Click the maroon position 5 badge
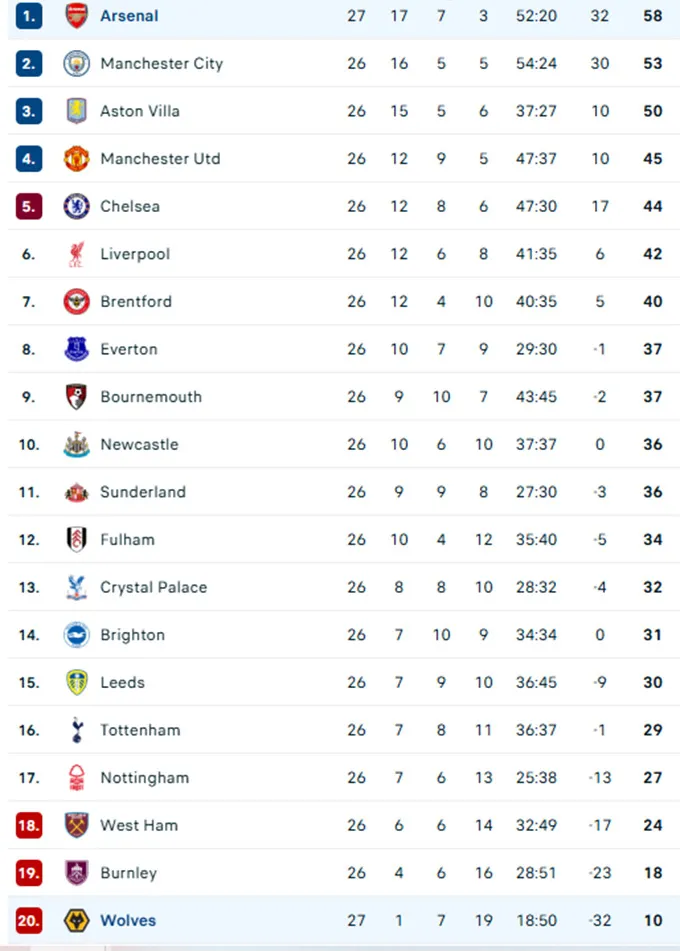680x951 pixels. coord(29,207)
